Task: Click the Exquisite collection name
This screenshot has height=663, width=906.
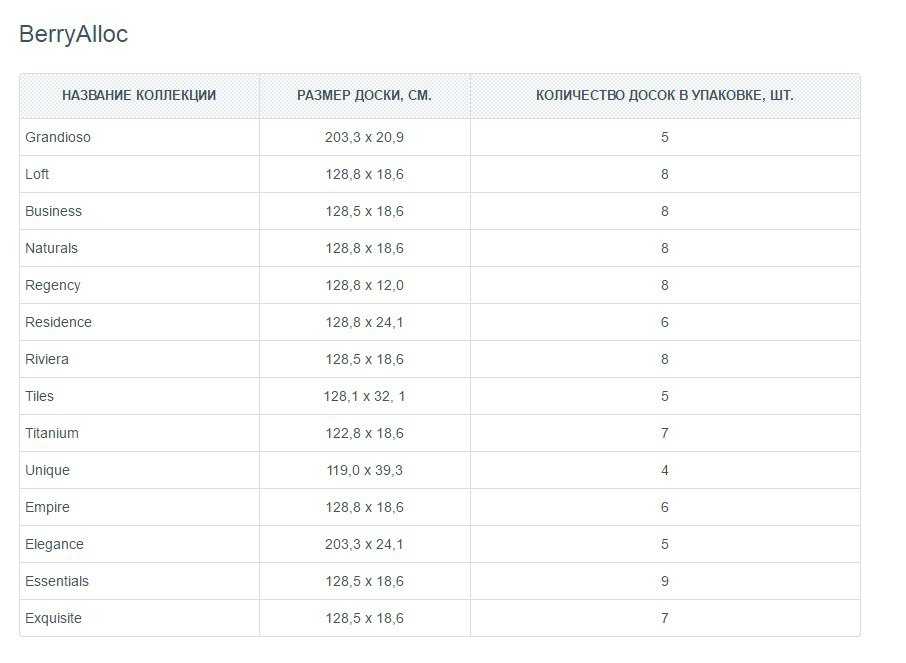Action: pos(53,618)
